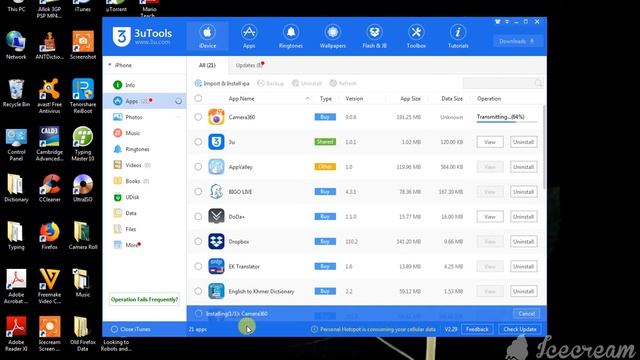View the 3u app
This screenshot has width=640, height=360.
(490, 142)
